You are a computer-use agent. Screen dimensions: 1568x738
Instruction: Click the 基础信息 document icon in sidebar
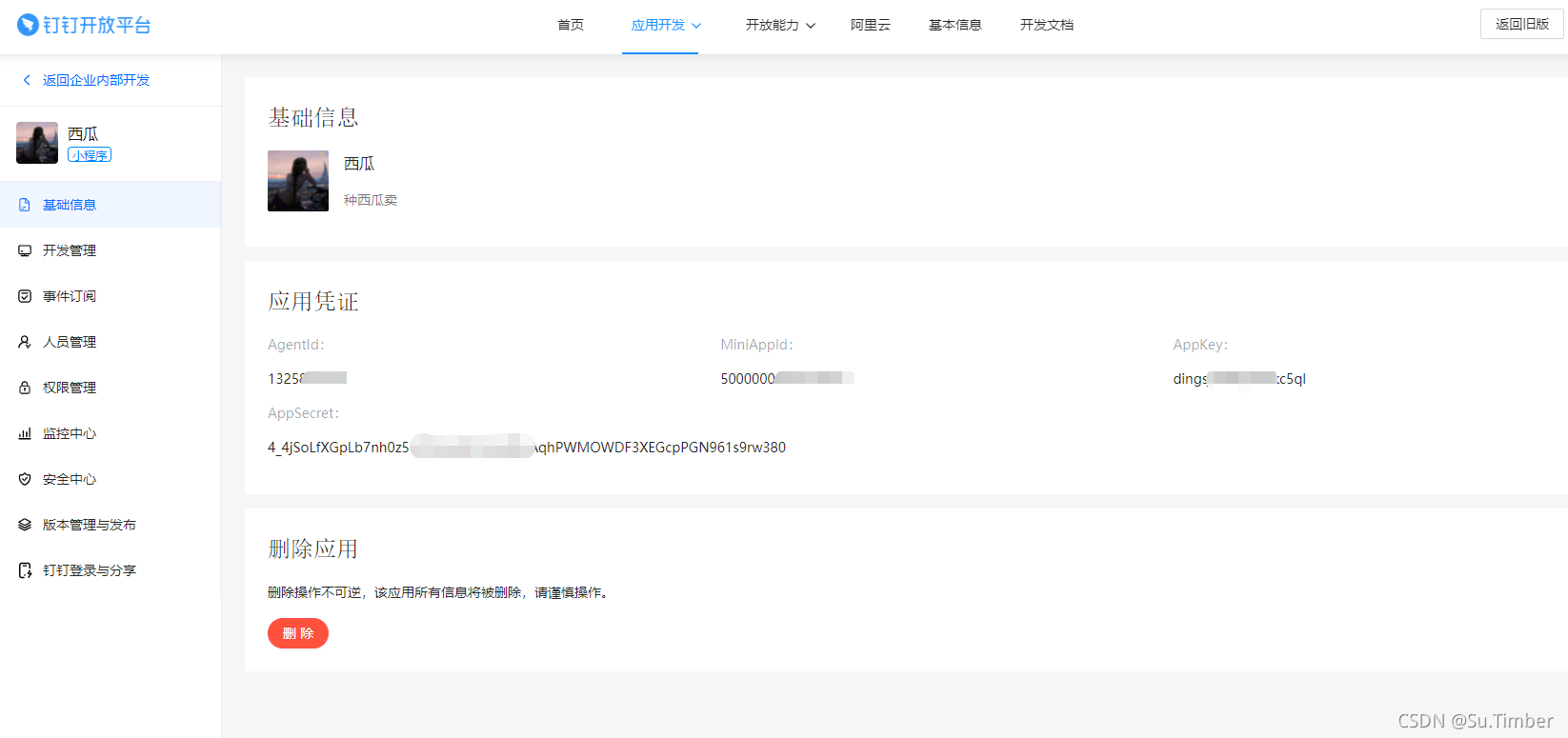click(25, 205)
